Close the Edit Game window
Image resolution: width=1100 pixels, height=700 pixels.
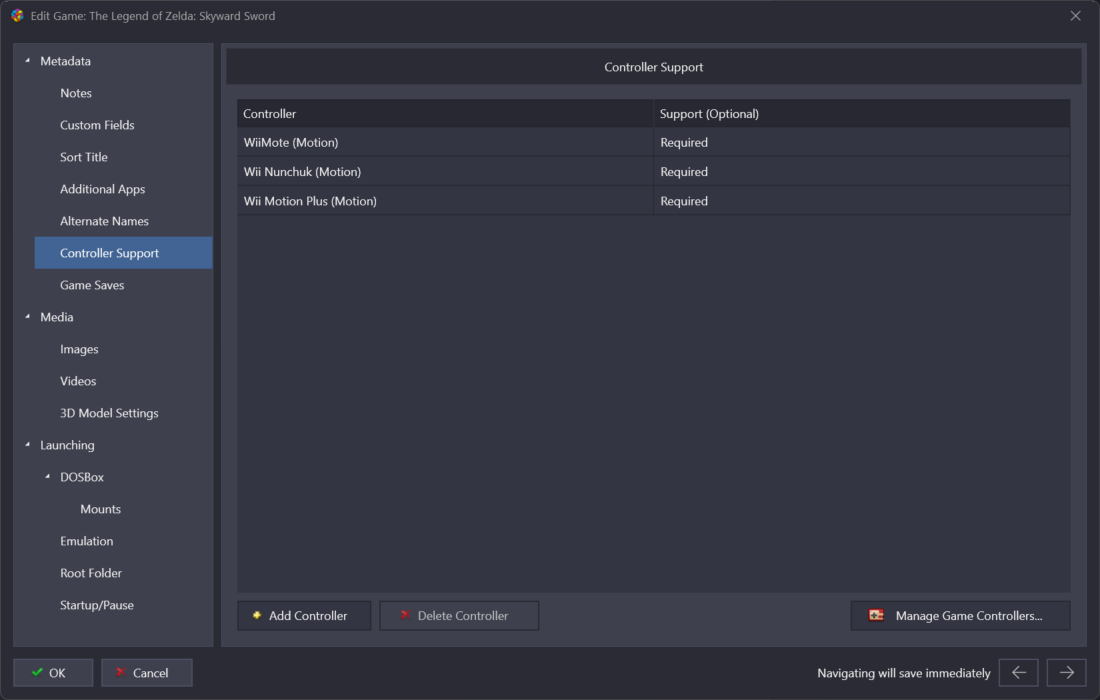tap(1075, 16)
